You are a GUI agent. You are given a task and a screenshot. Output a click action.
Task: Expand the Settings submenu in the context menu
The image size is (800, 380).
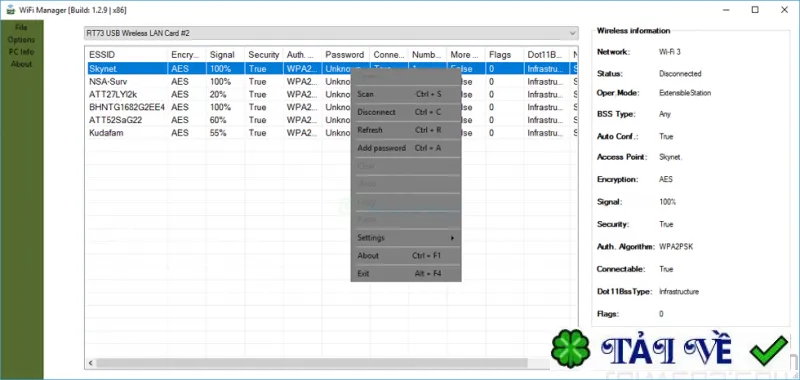(406, 238)
